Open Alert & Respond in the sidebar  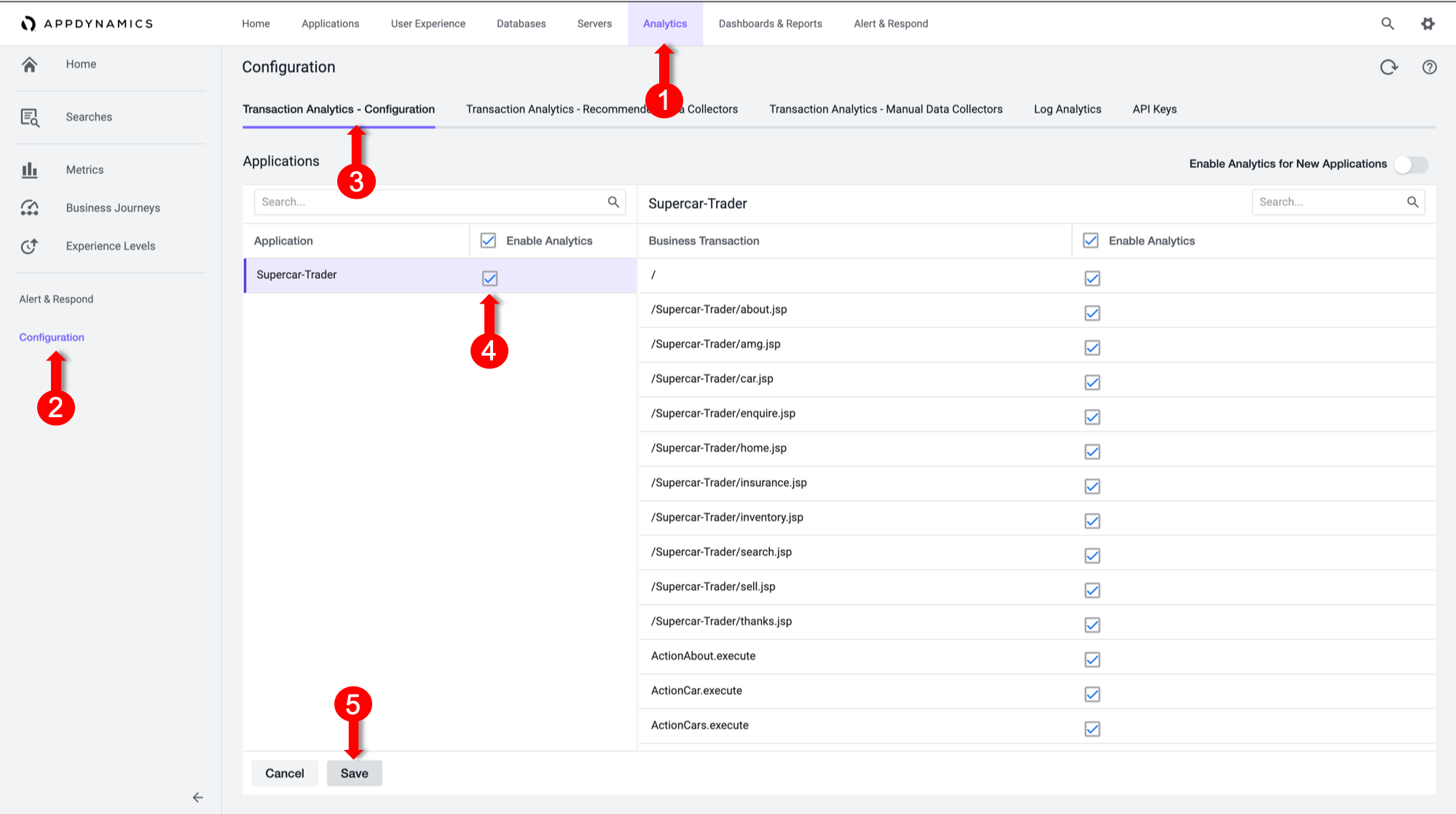click(56, 299)
